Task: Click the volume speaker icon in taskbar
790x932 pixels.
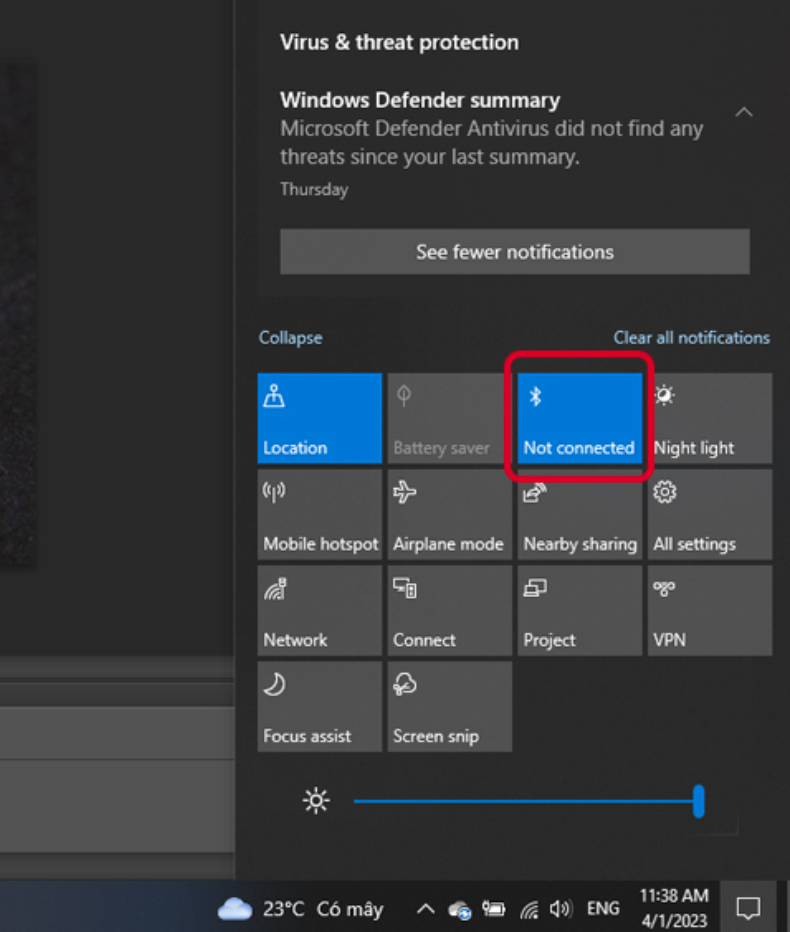Action: (560, 909)
